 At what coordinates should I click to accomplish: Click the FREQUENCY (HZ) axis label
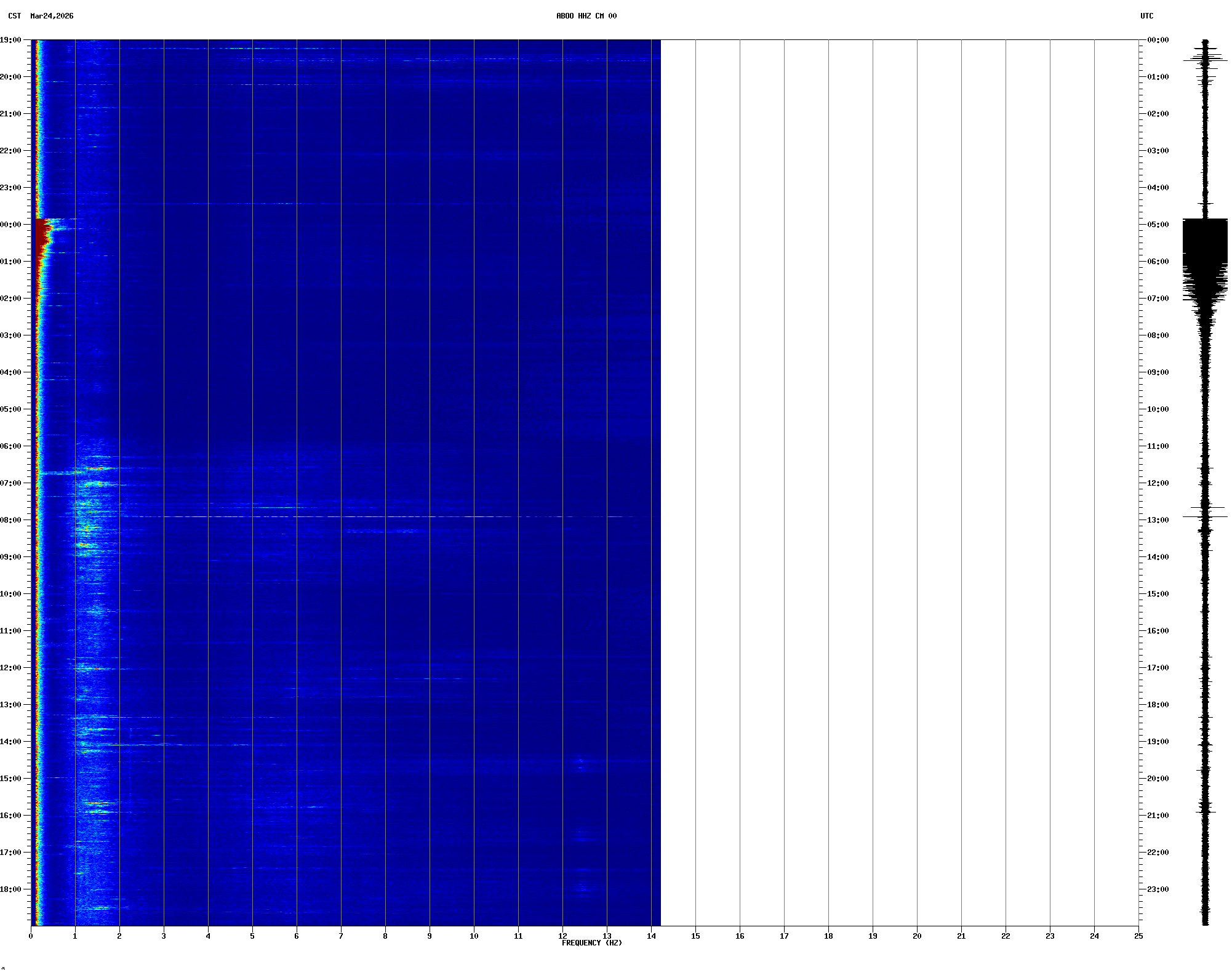591,943
